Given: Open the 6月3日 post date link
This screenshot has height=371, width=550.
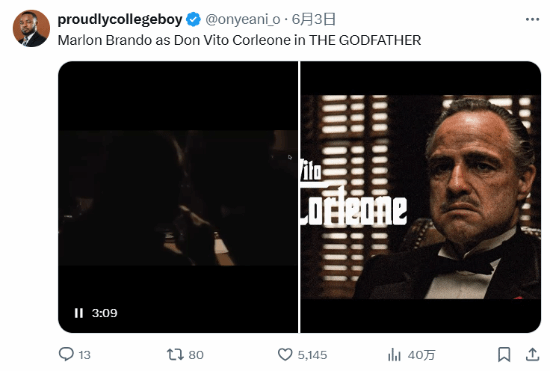Looking at the screenshot, I should pos(314,19).
